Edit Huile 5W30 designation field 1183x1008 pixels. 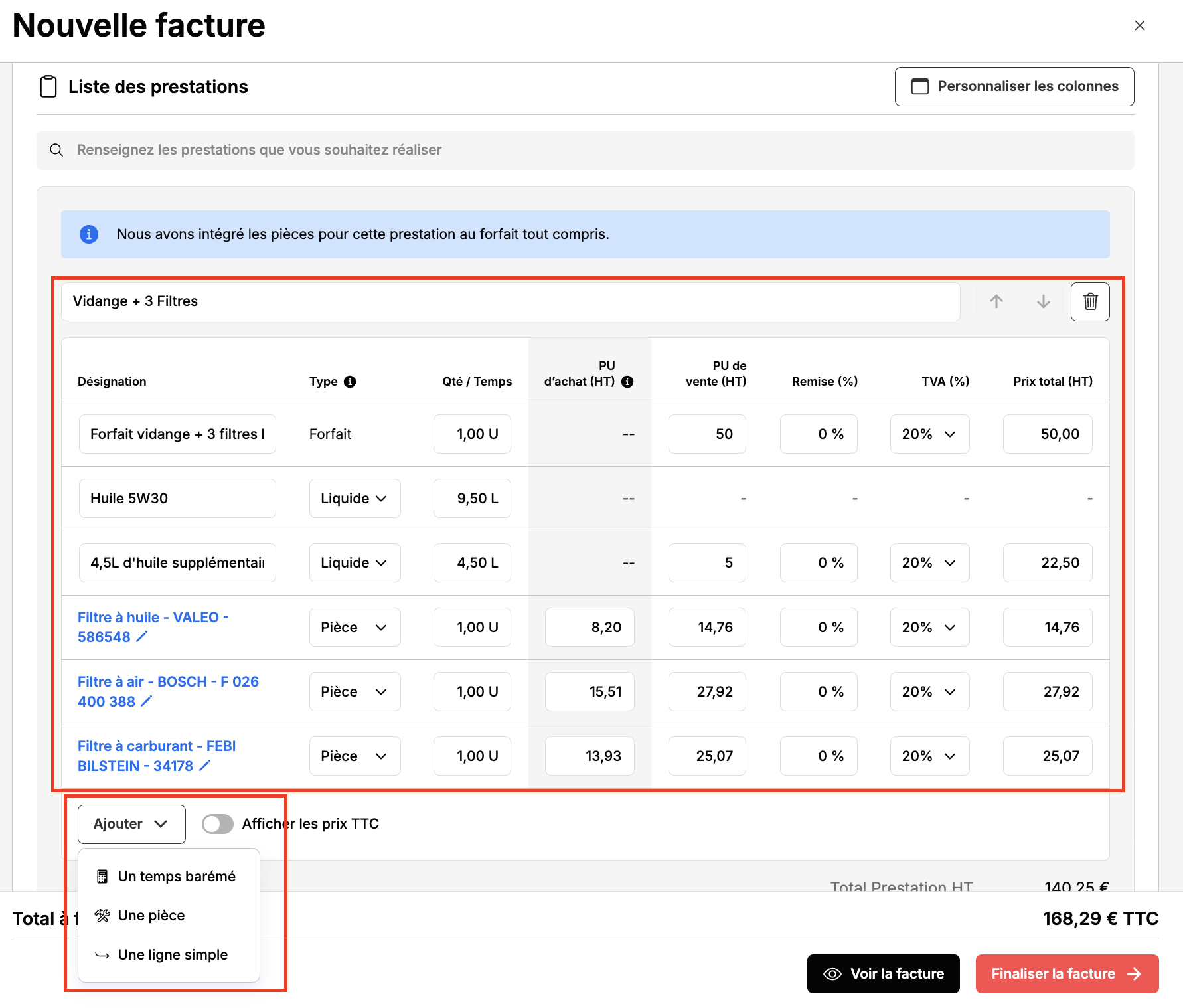pyautogui.click(x=177, y=499)
